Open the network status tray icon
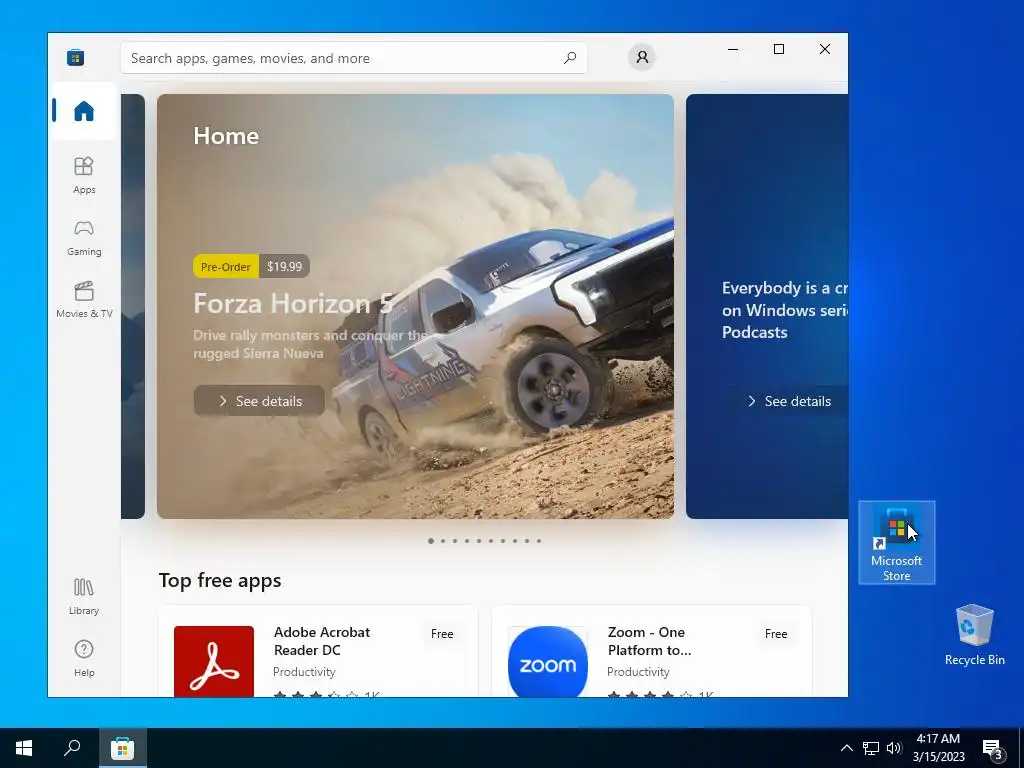Screen dimensions: 1024x768 point(871,748)
